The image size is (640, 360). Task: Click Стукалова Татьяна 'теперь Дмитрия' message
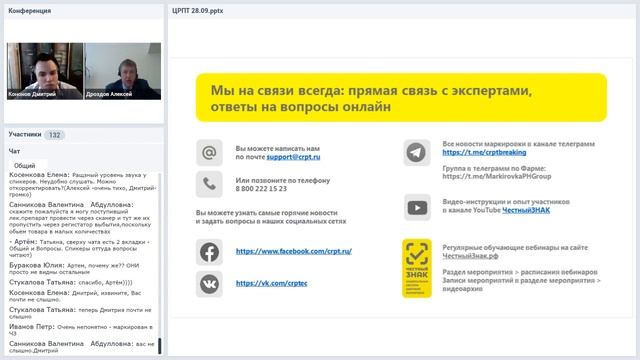80,313
